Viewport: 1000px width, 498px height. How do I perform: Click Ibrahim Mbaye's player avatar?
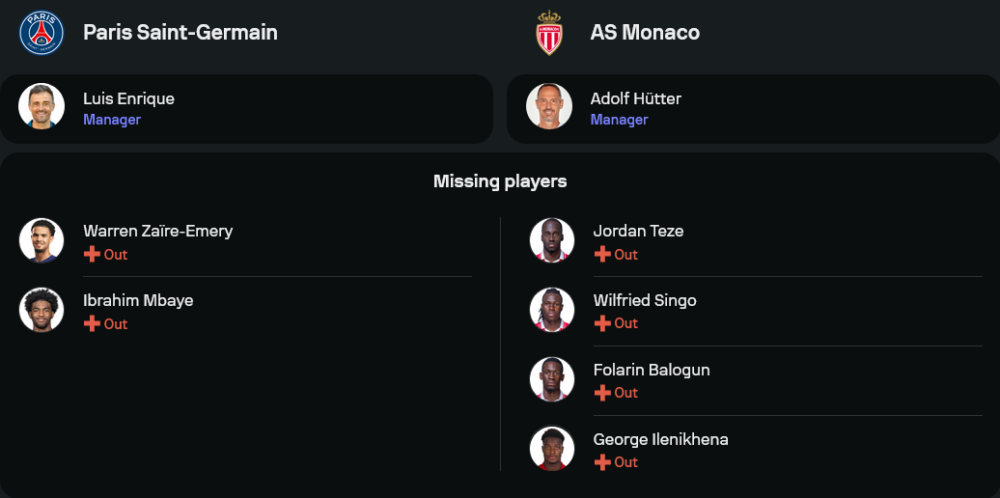pyautogui.click(x=41, y=310)
